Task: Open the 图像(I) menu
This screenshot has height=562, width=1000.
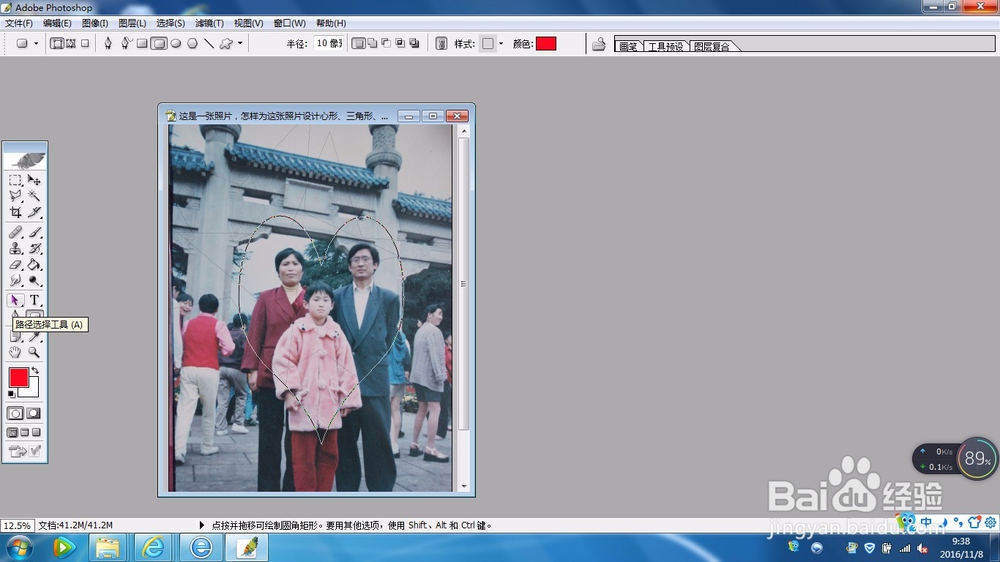Action: point(94,23)
